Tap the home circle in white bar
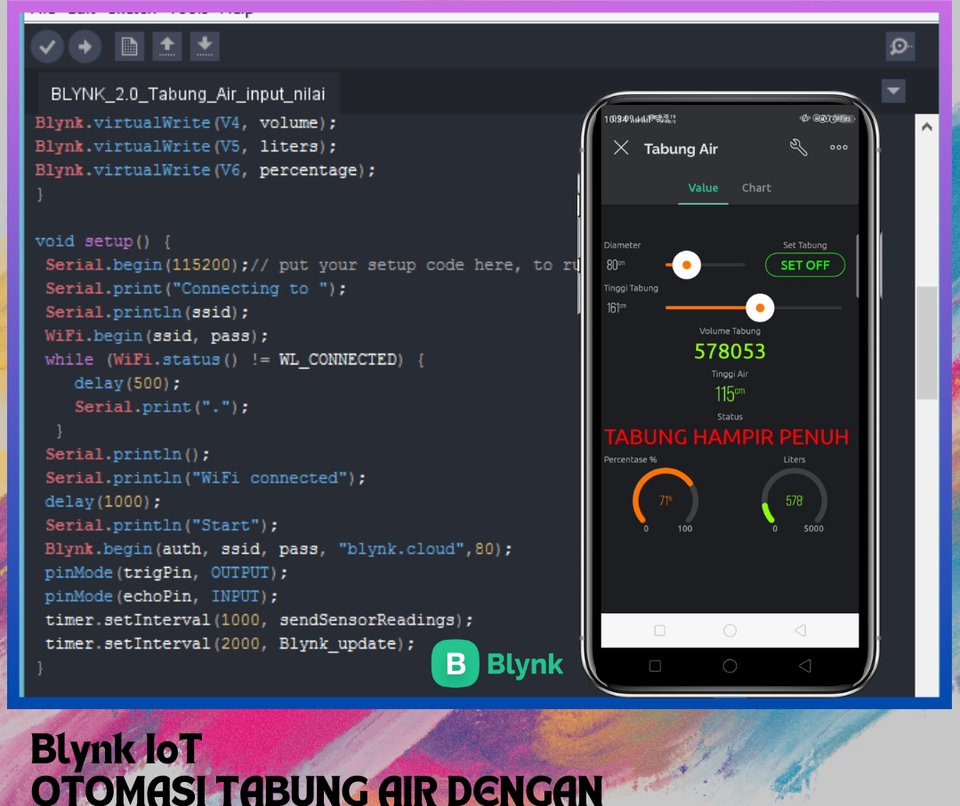Viewport: 960px width, 806px height. click(x=730, y=630)
